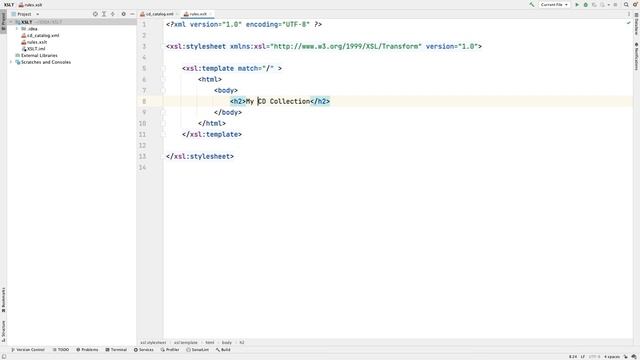The height and width of the screenshot is (360, 640).
Task: Select External Libraries node
Action: point(36,56)
